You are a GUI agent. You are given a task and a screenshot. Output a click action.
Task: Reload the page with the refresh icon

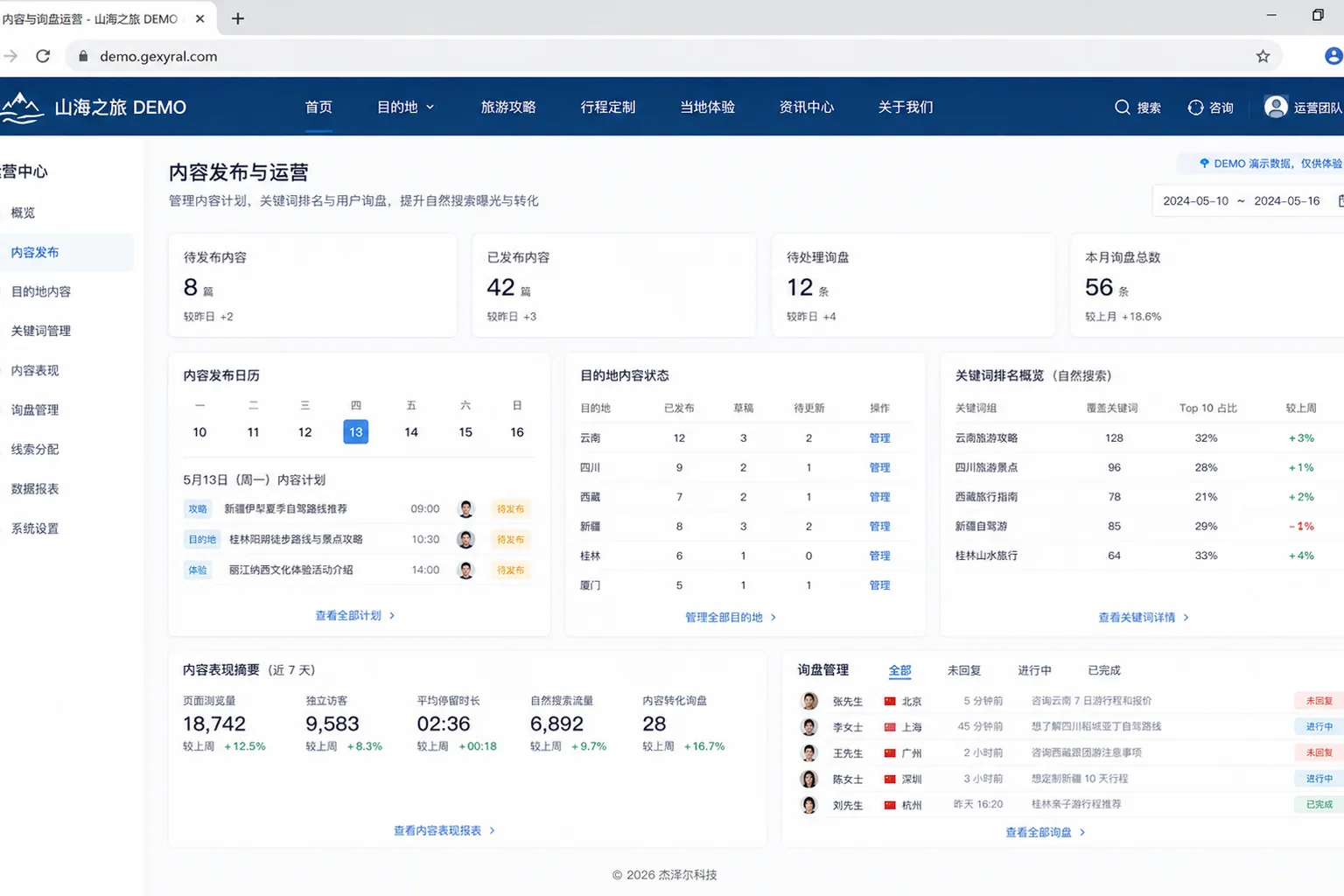[43, 56]
